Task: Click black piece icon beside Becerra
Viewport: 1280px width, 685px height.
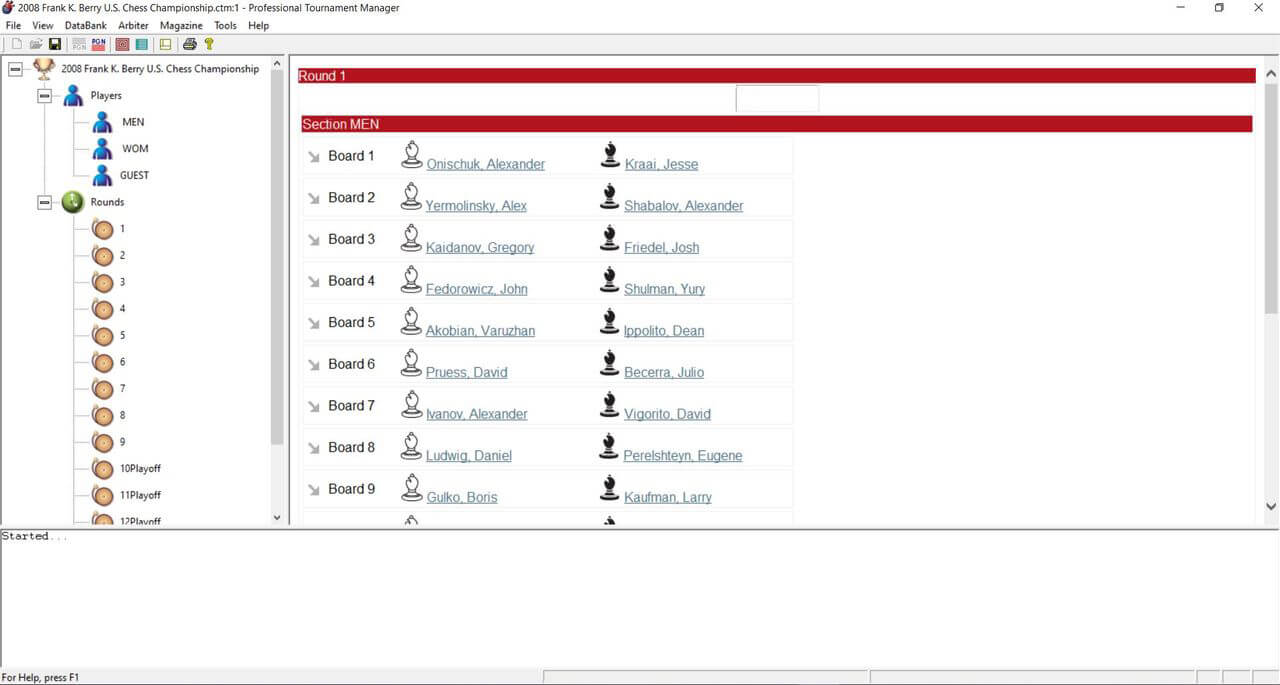Action: click(609, 362)
